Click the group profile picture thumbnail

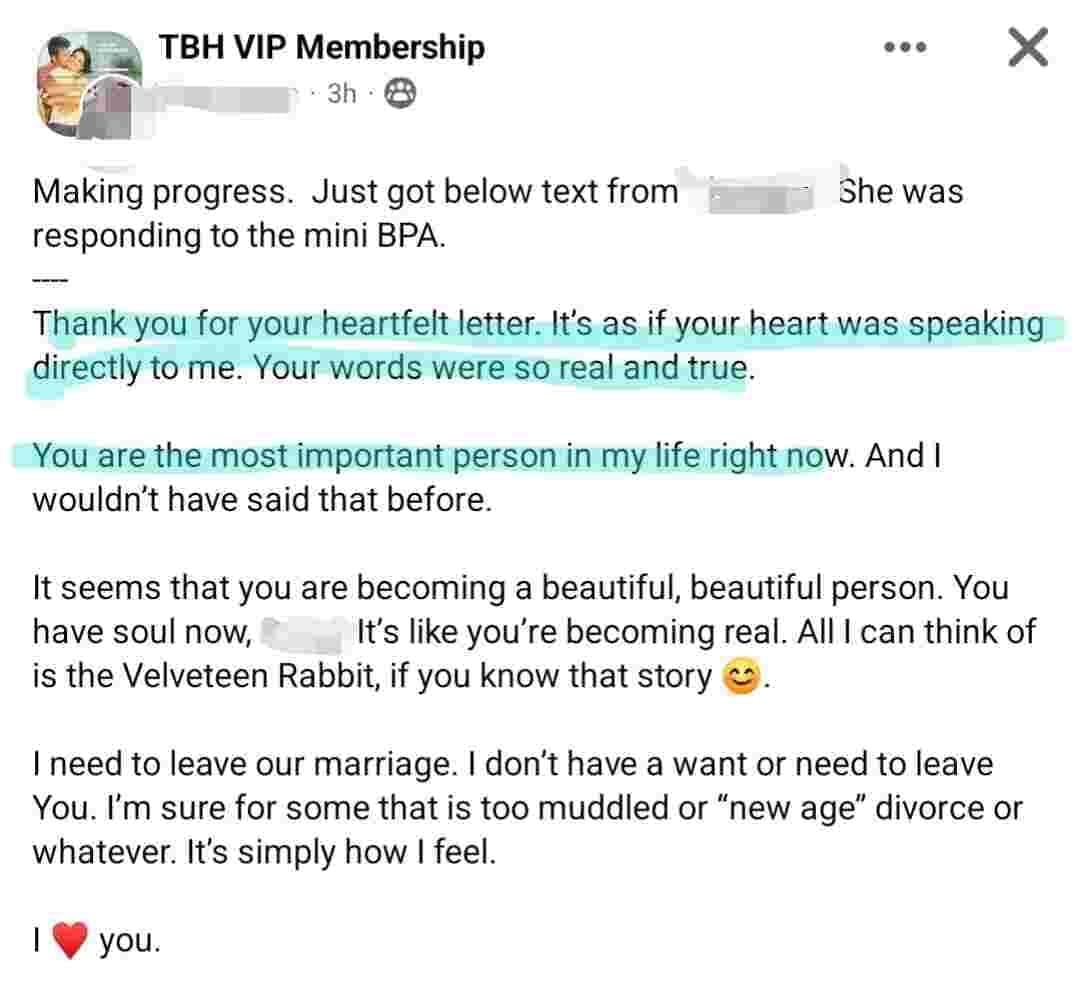(x=90, y=82)
